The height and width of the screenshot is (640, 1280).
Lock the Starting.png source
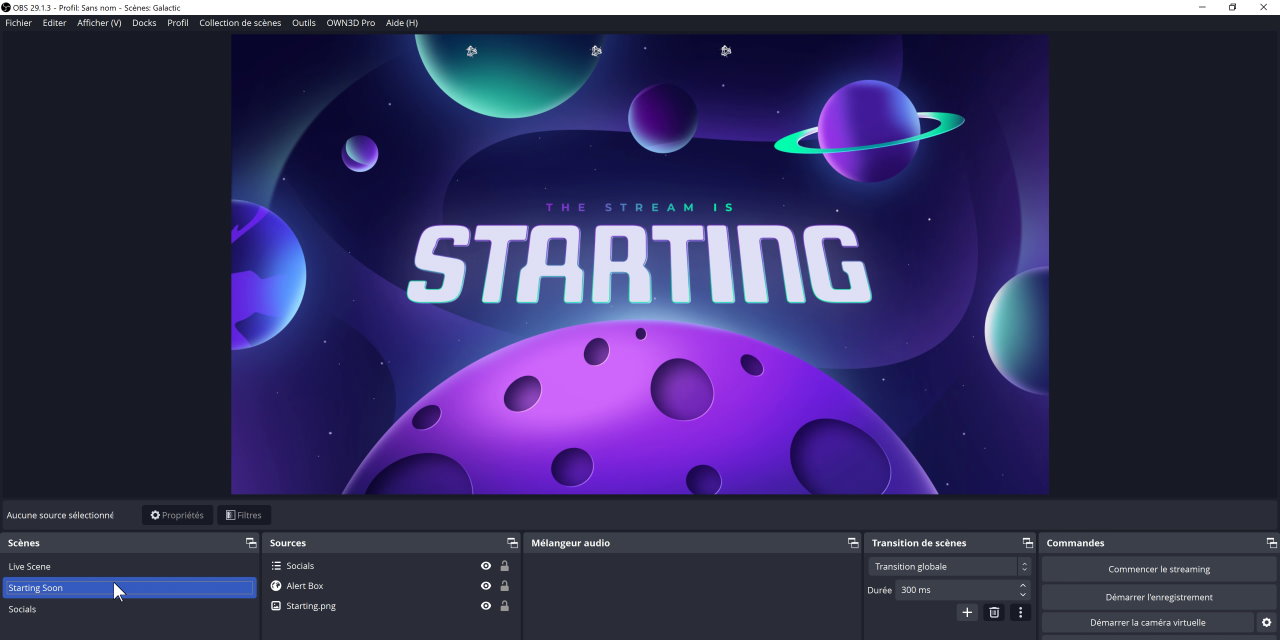[x=505, y=606]
